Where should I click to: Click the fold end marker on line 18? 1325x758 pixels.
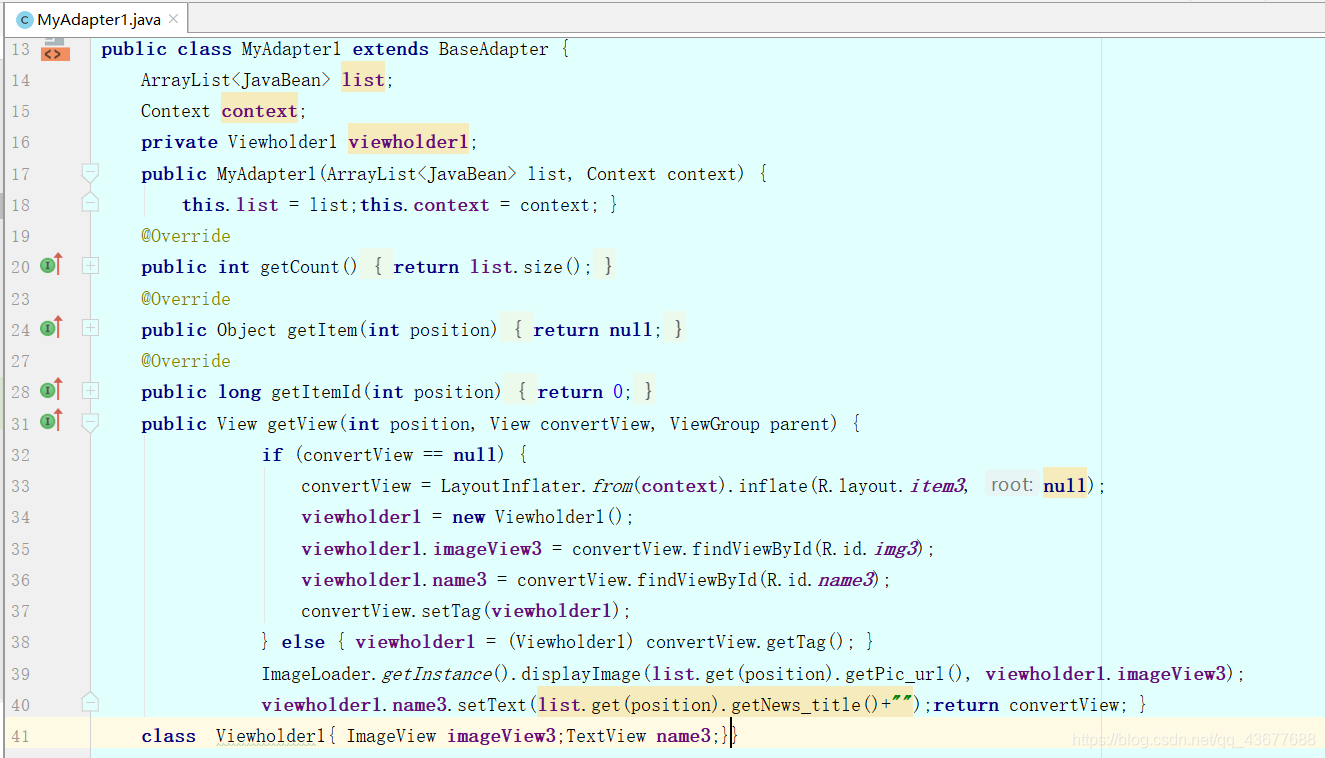[90, 203]
